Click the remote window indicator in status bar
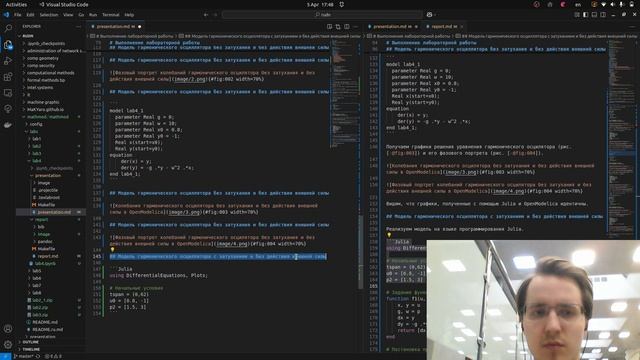 [x=5, y=356]
